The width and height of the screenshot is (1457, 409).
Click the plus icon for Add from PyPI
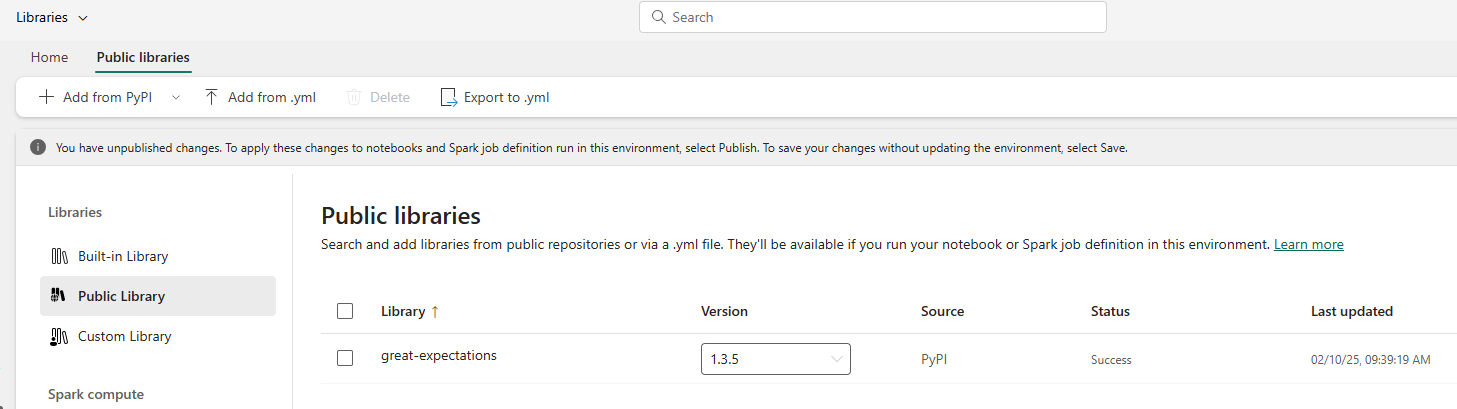[x=46, y=97]
